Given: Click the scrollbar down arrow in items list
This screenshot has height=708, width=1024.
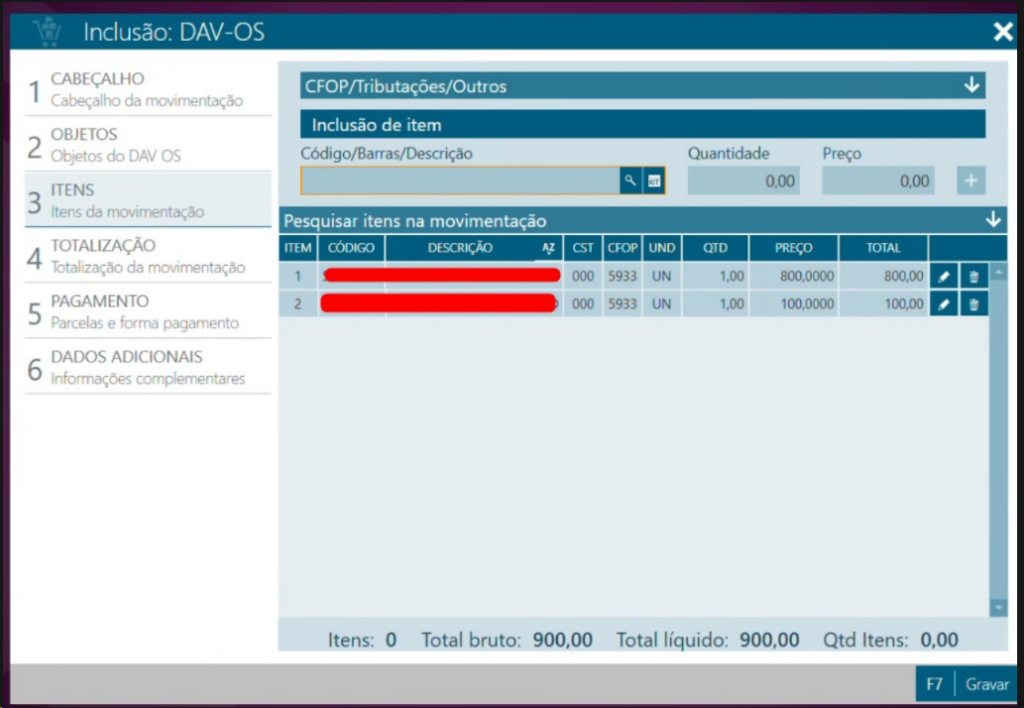Looking at the screenshot, I should pos(998,607).
